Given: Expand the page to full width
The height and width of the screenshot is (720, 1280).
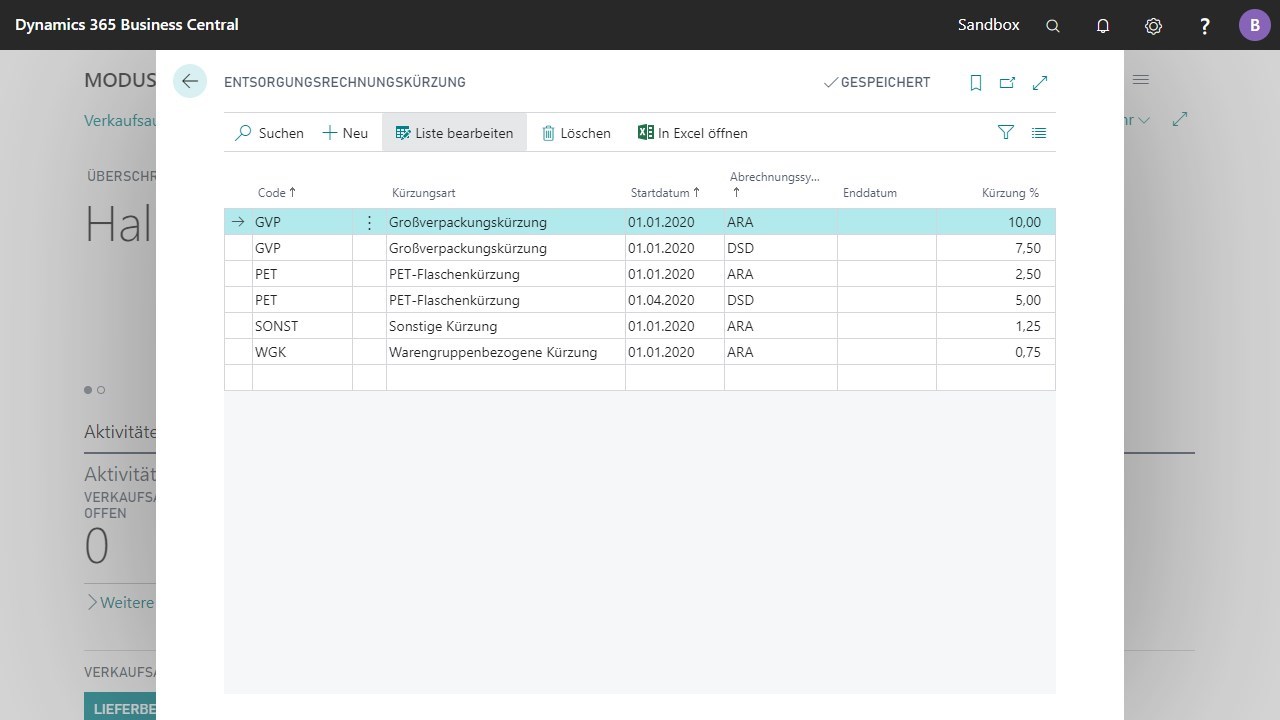Looking at the screenshot, I should 1040,83.
